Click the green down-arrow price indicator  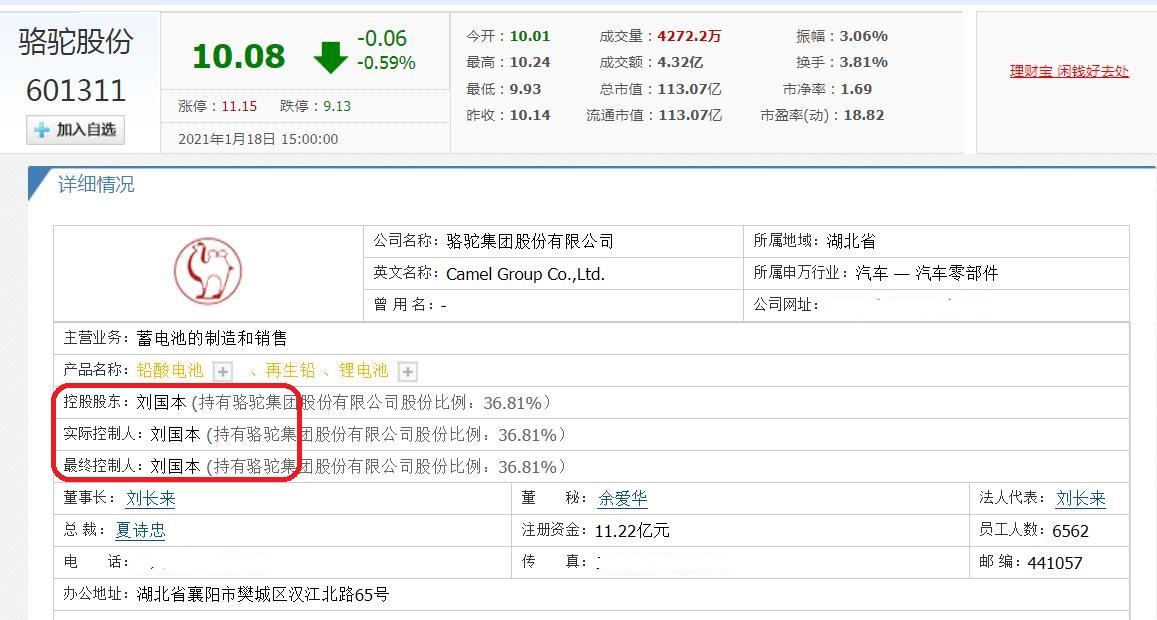(330, 57)
